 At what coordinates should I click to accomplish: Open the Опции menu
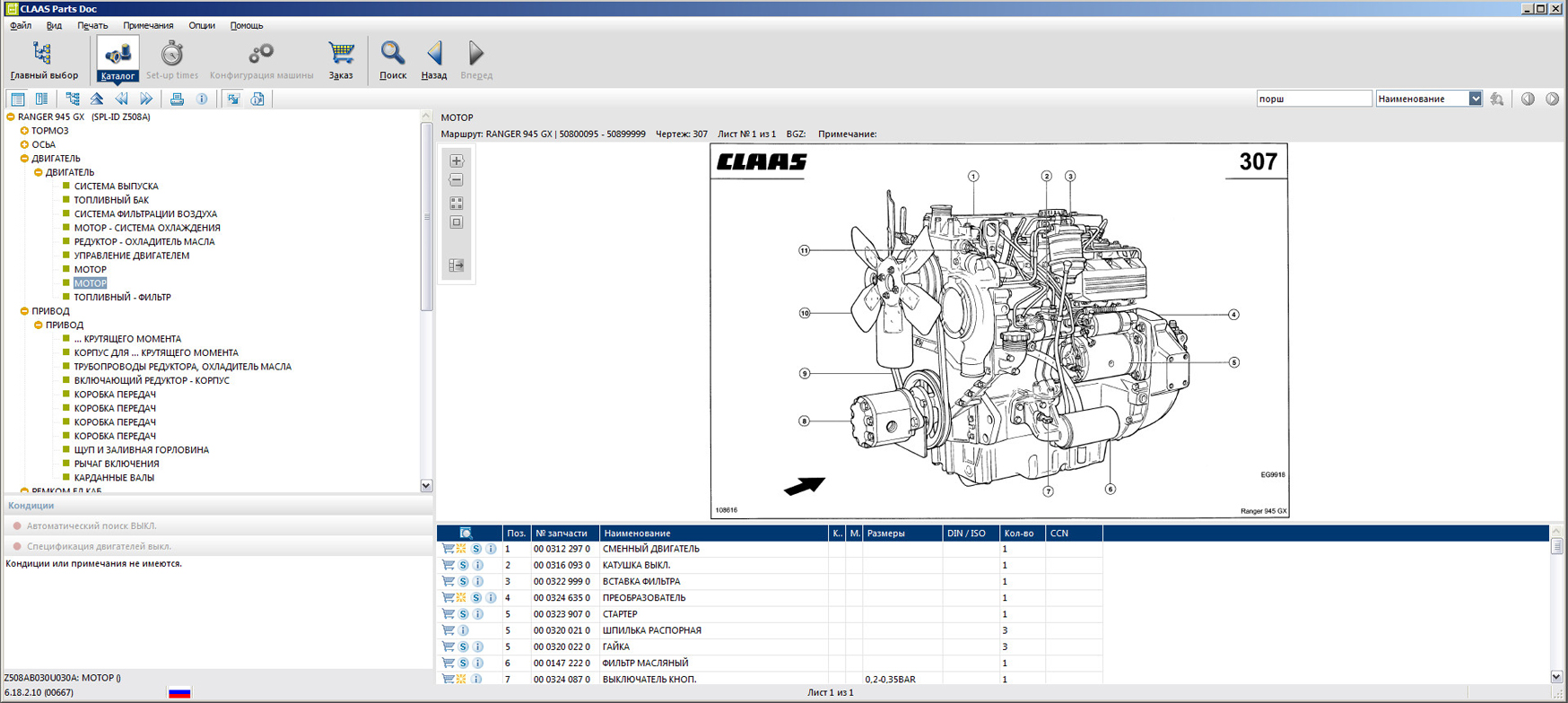[201, 26]
